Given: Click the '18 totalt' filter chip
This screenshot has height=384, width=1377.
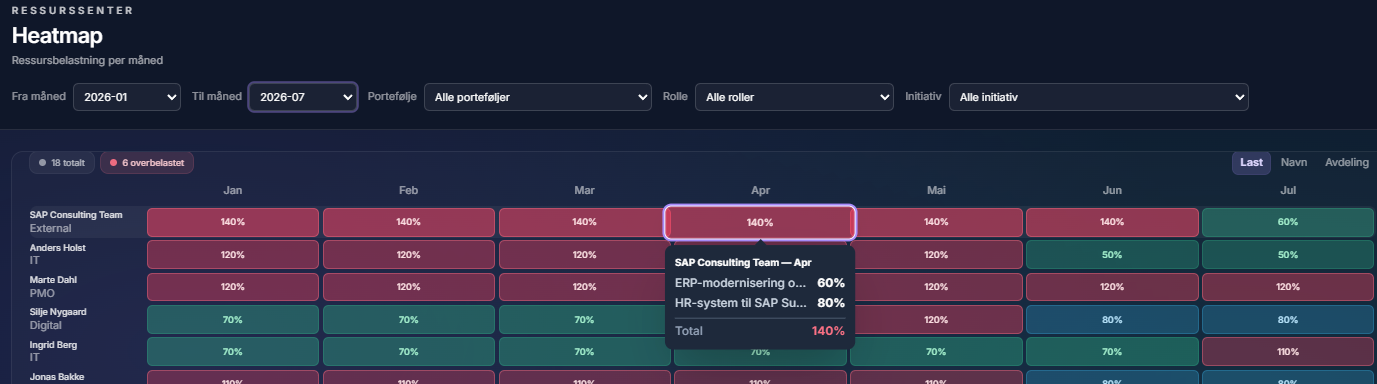Looking at the screenshot, I should tap(62, 162).
